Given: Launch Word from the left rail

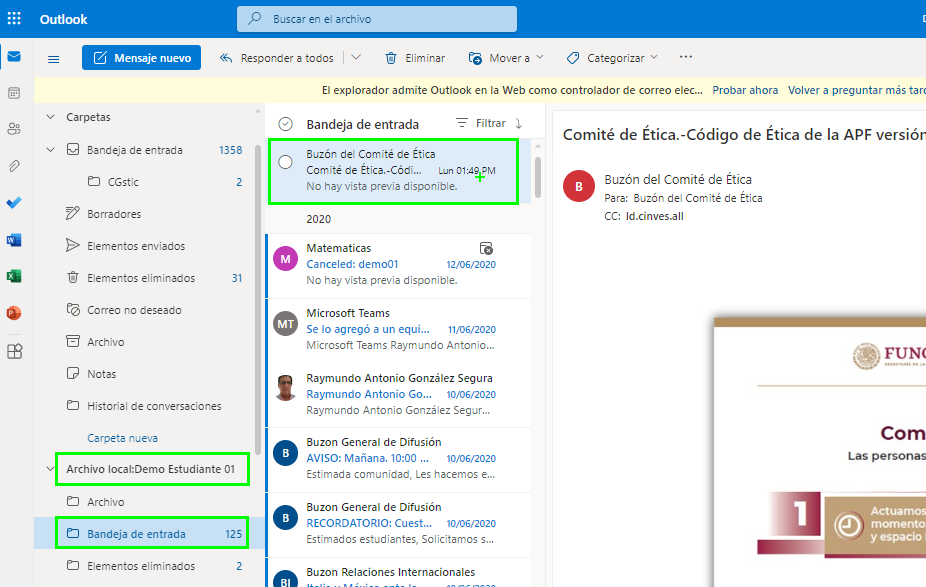Looking at the screenshot, I should pos(14,240).
